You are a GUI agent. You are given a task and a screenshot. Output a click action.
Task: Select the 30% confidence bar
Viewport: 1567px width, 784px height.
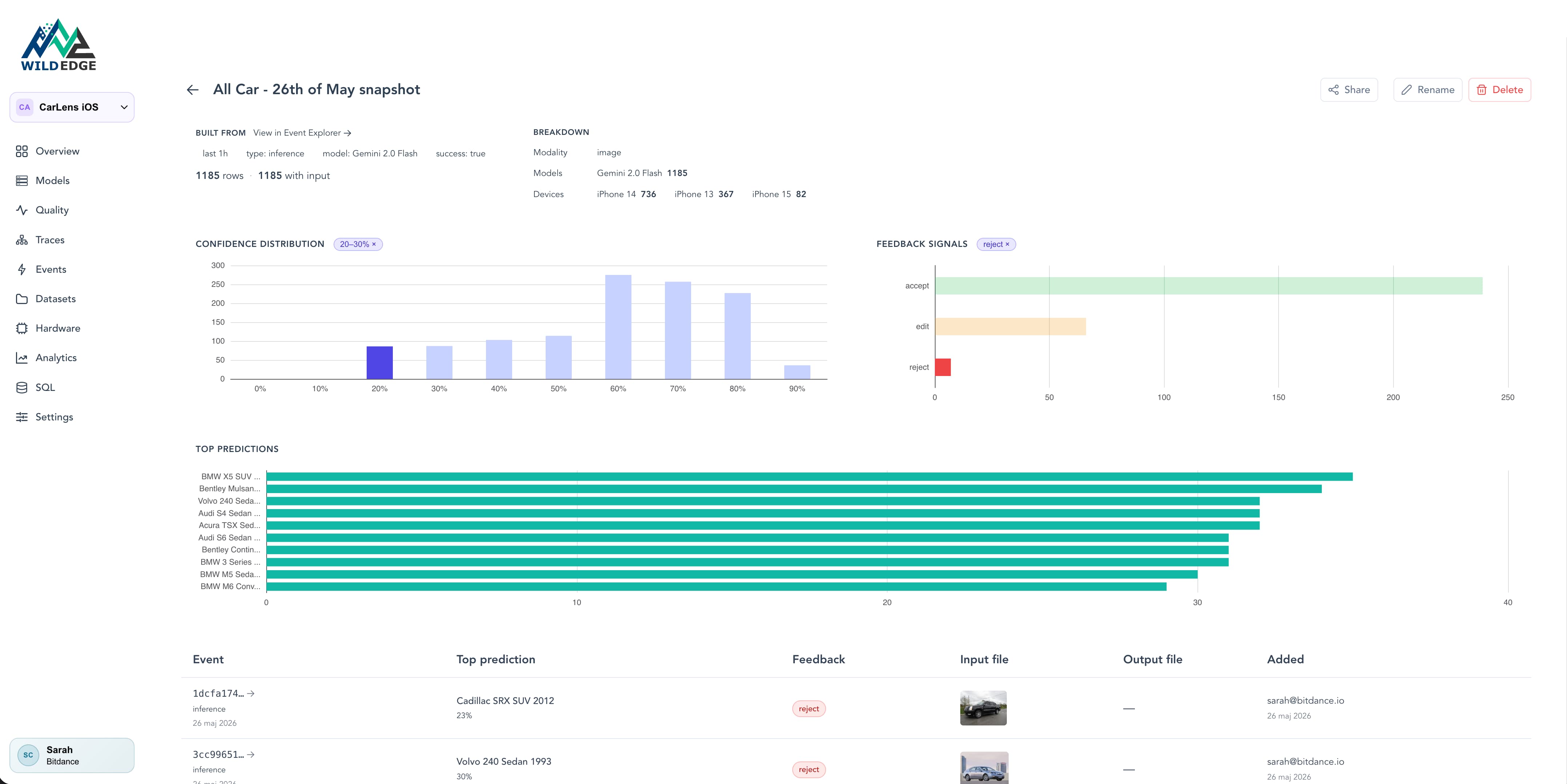click(439, 363)
